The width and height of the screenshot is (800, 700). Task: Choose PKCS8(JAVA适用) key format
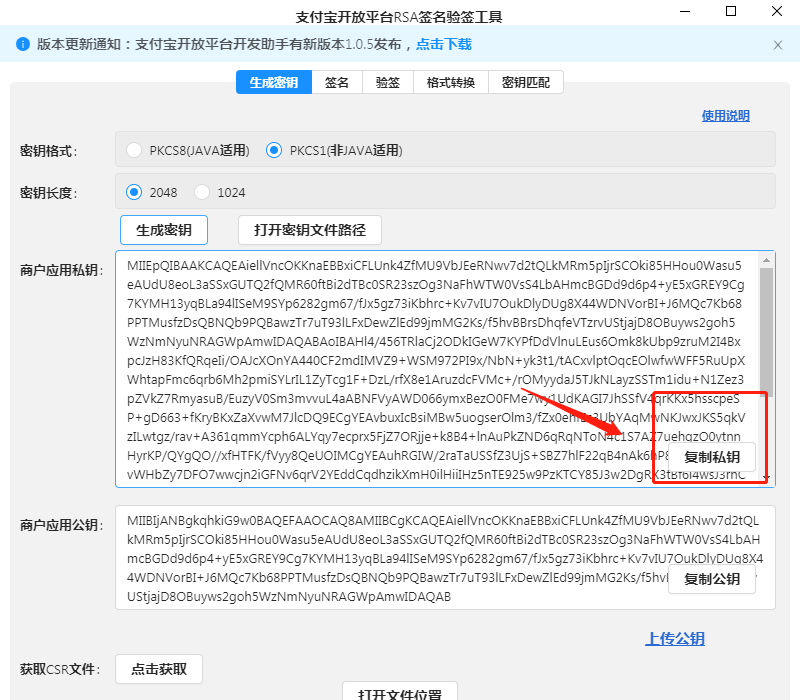188,151
